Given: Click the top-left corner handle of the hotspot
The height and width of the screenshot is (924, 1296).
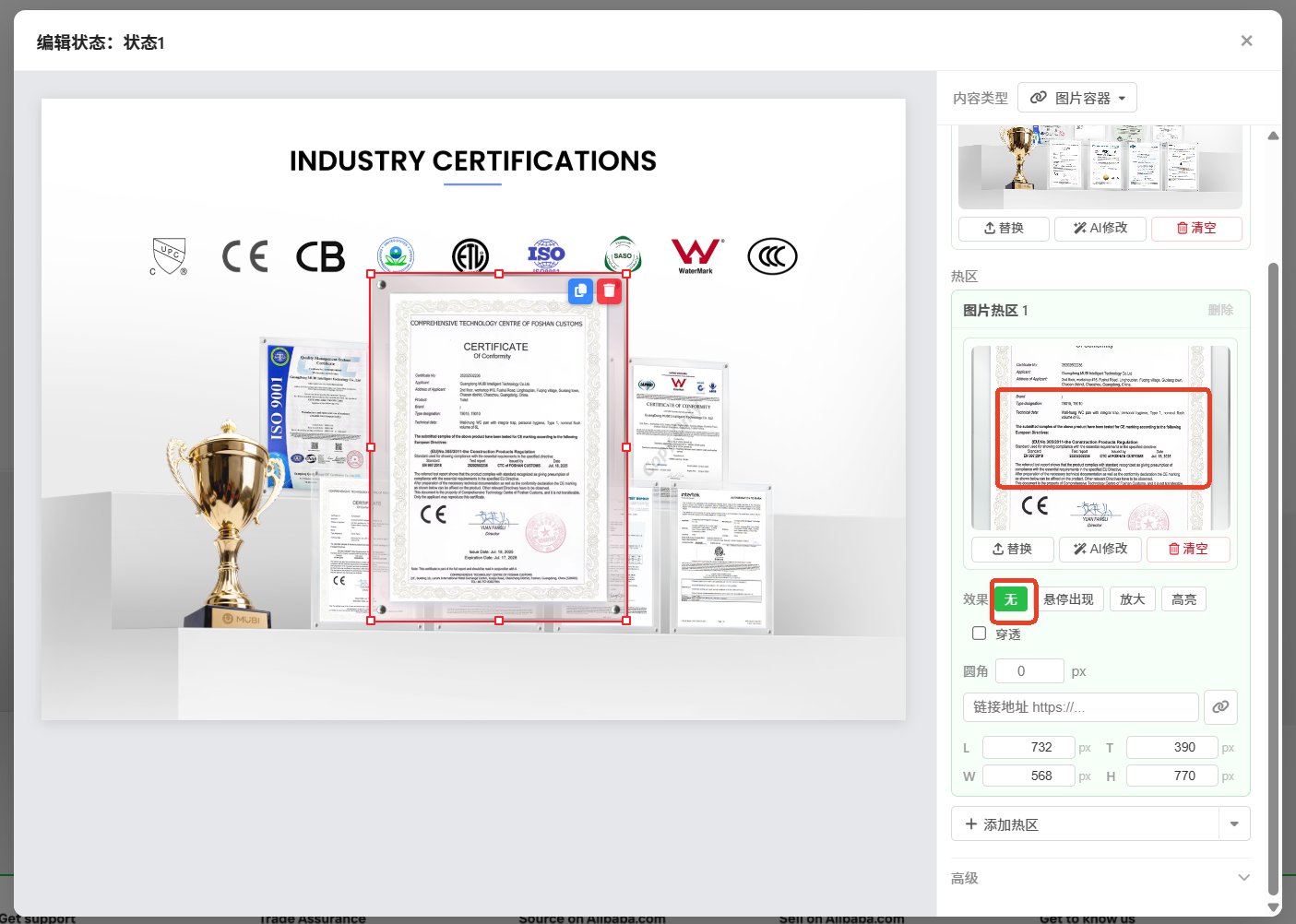Looking at the screenshot, I should coord(372,274).
